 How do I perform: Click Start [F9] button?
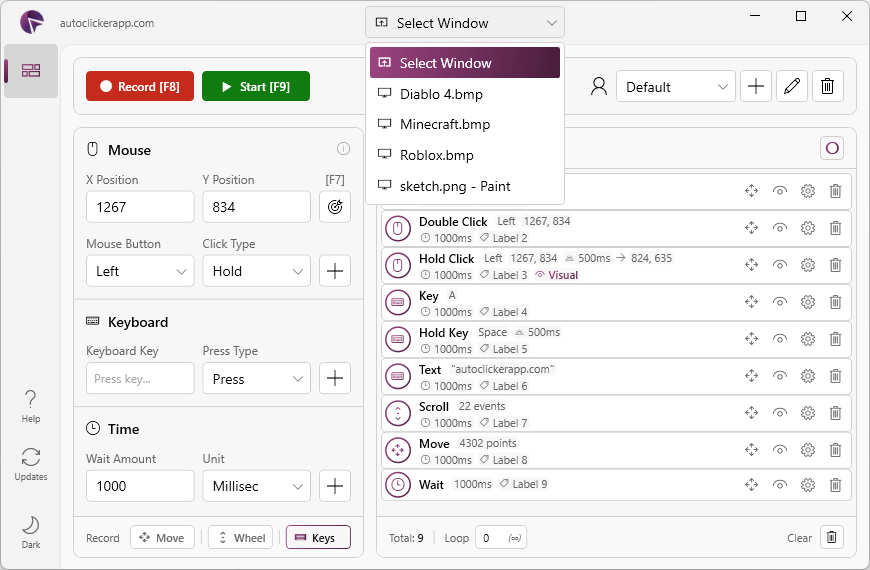click(256, 86)
